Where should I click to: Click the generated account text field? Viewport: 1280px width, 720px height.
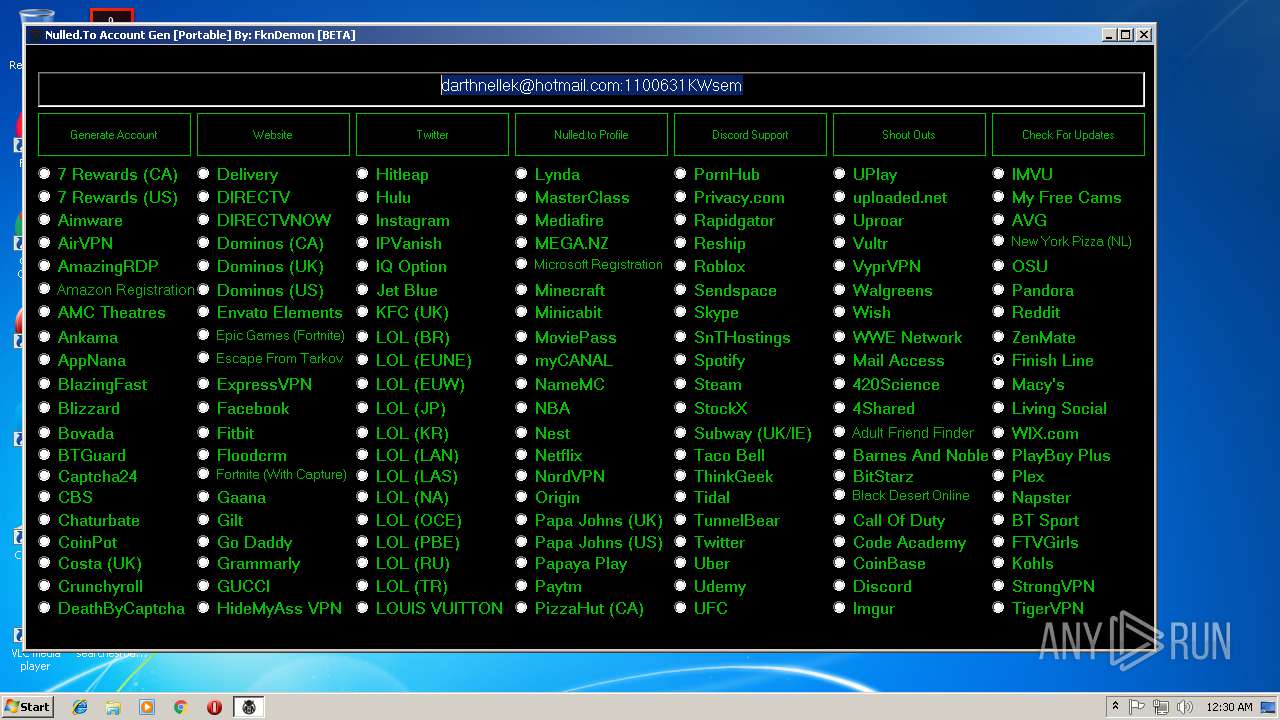click(x=591, y=89)
